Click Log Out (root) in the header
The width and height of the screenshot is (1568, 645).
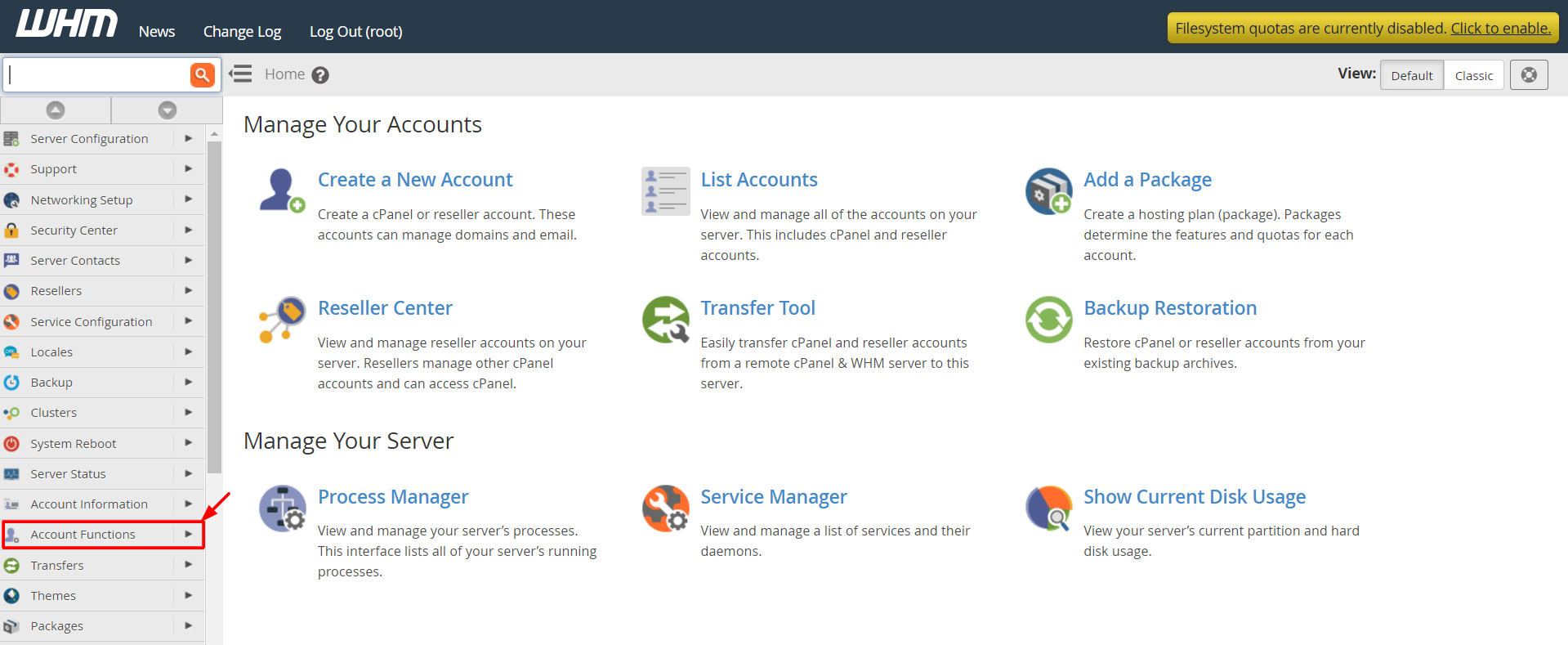(355, 32)
